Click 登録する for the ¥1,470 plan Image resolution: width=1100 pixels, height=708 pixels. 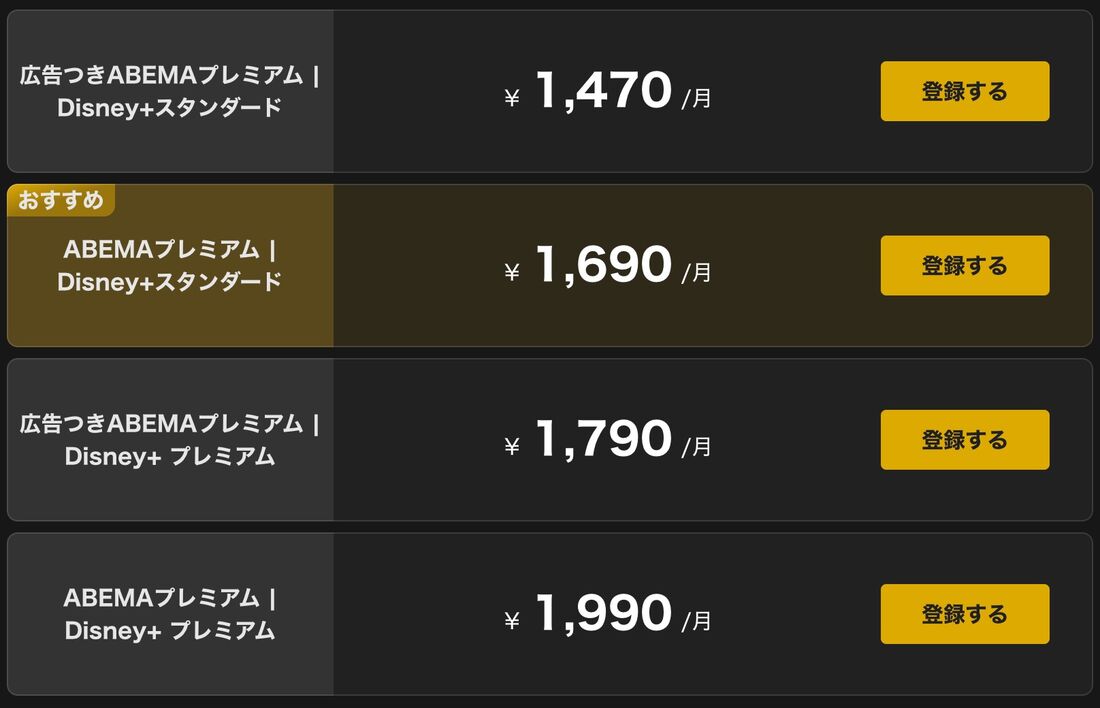click(965, 91)
